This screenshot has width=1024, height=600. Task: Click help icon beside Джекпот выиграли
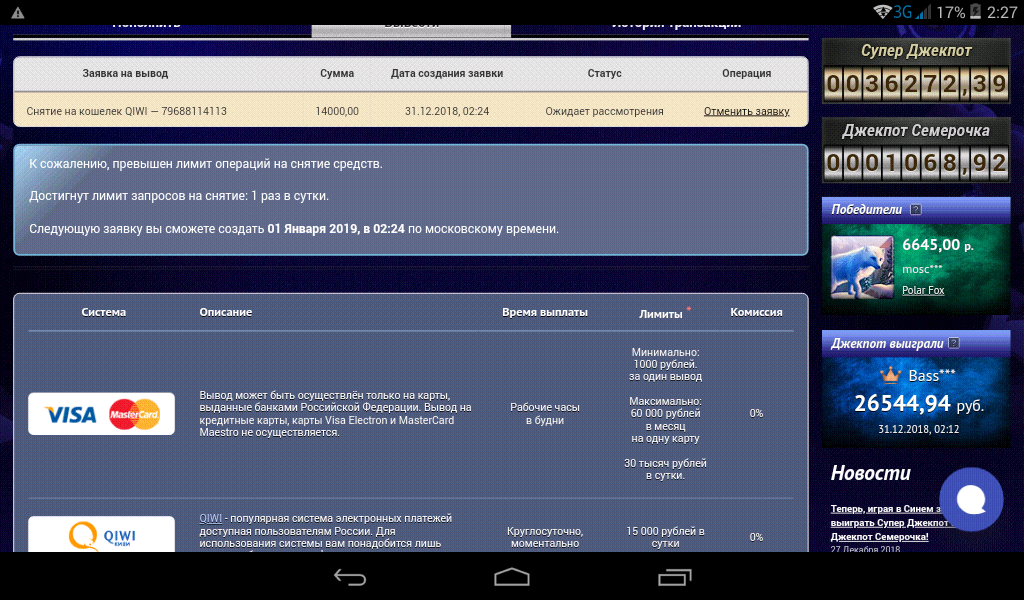coord(954,343)
